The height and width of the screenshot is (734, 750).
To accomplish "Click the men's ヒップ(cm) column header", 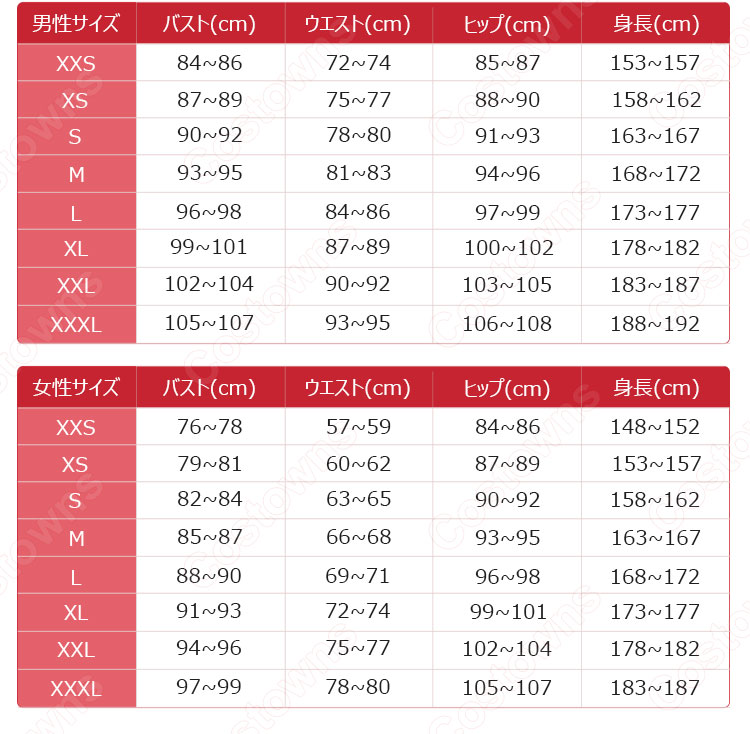I will 507,24.
